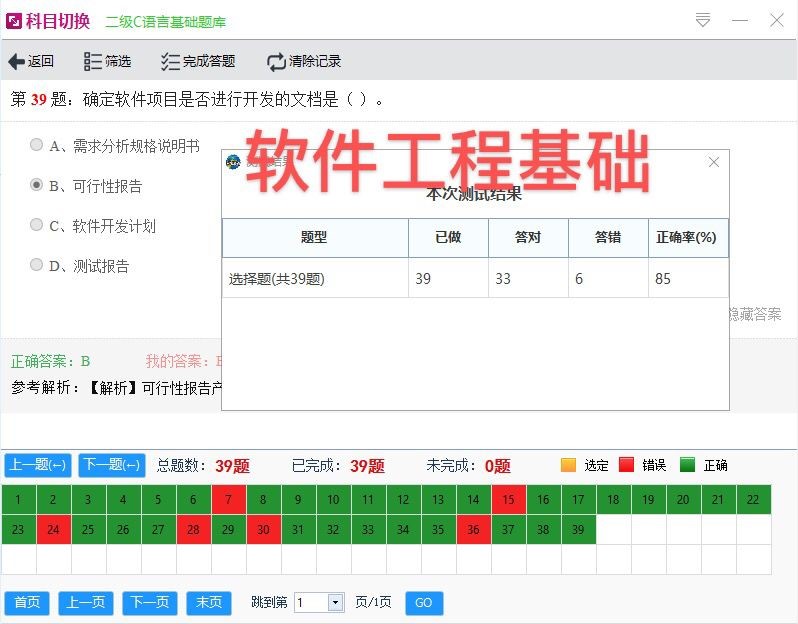
Task: Choose option D 测试报告
Action: coord(37,265)
